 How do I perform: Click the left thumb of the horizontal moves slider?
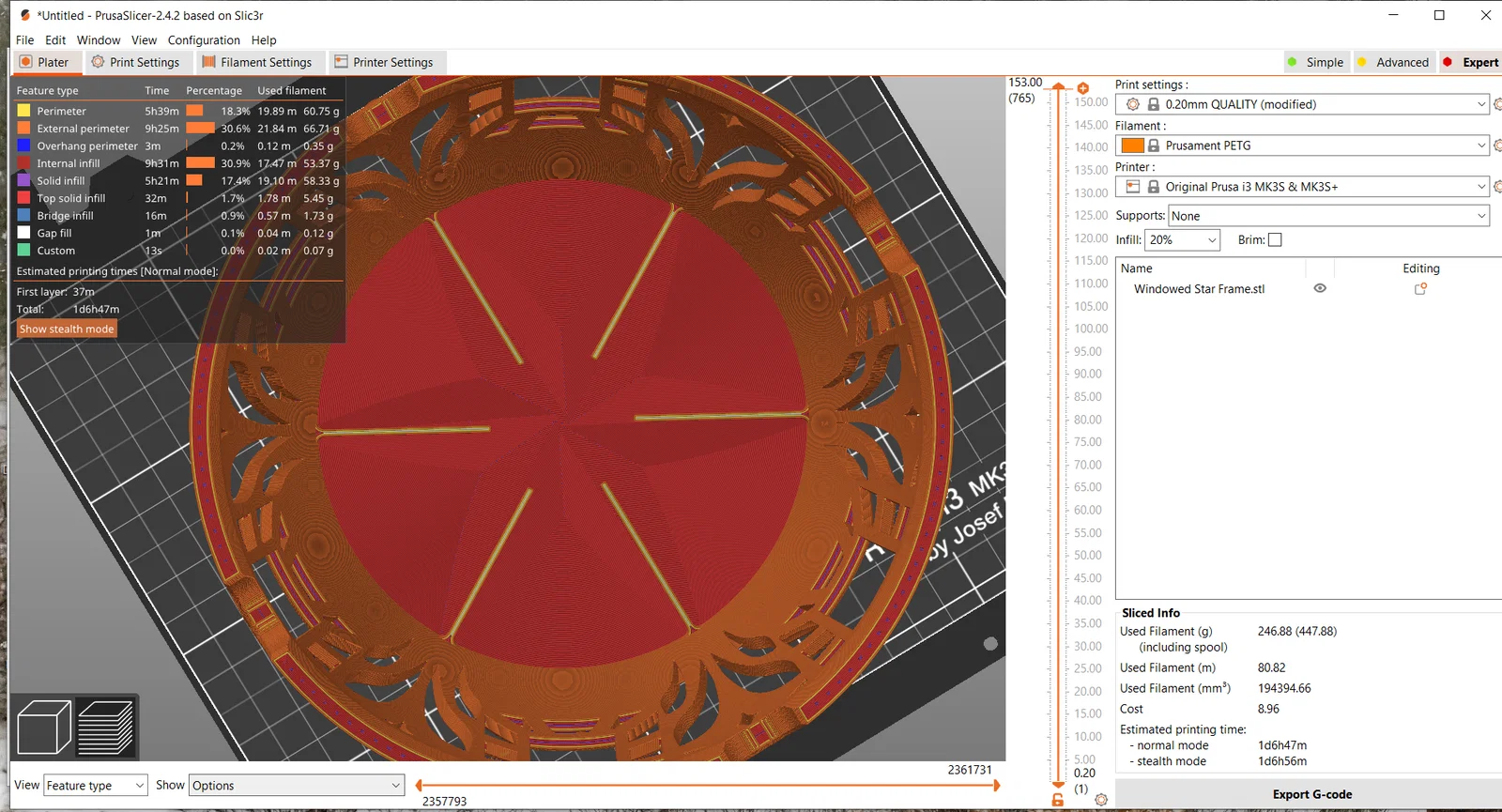(419, 785)
